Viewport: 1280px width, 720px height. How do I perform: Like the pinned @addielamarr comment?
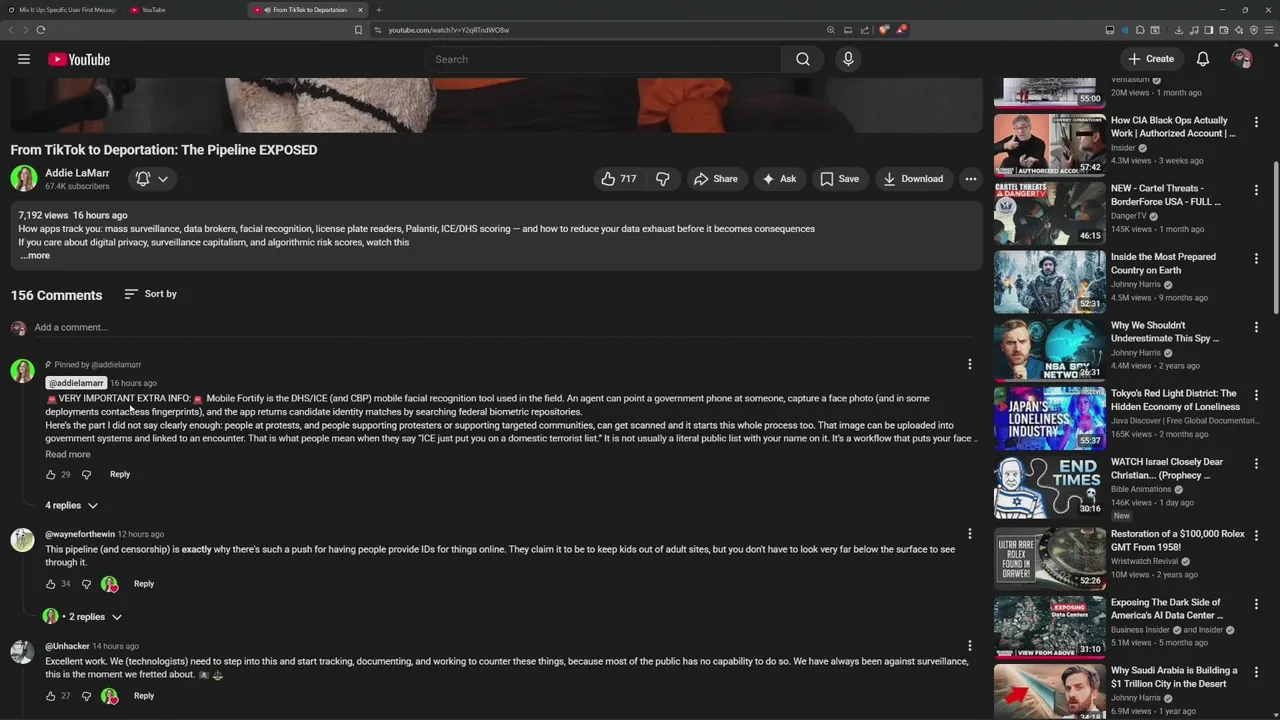coord(51,475)
